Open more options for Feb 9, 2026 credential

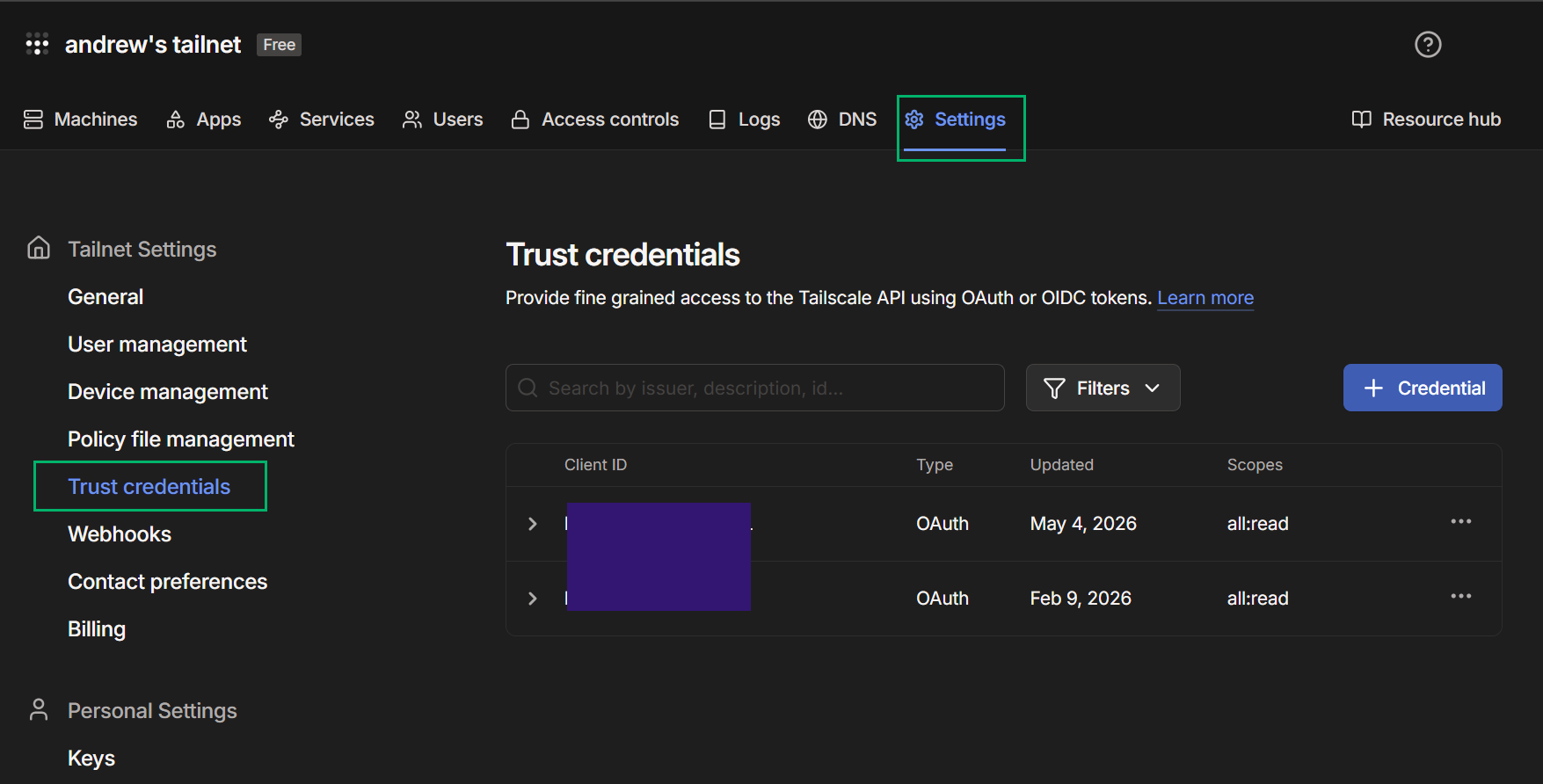1461,597
